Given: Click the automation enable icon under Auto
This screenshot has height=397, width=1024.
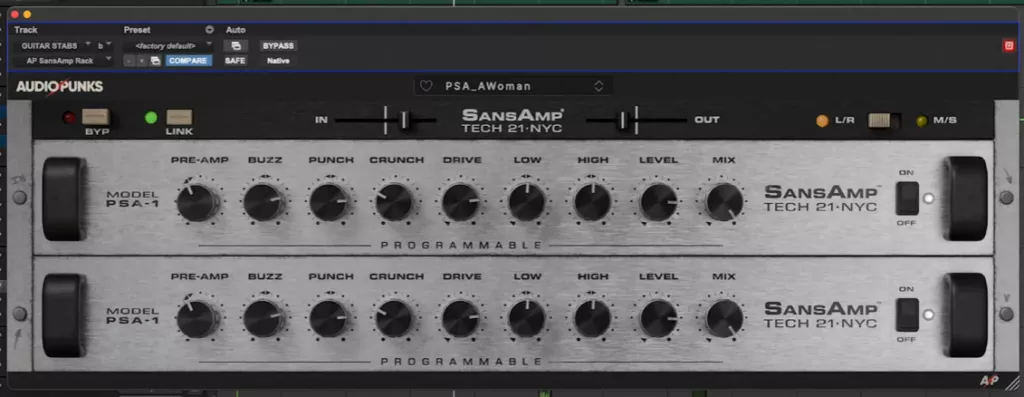Looking at the screenshot, I should tap(236, 46).
